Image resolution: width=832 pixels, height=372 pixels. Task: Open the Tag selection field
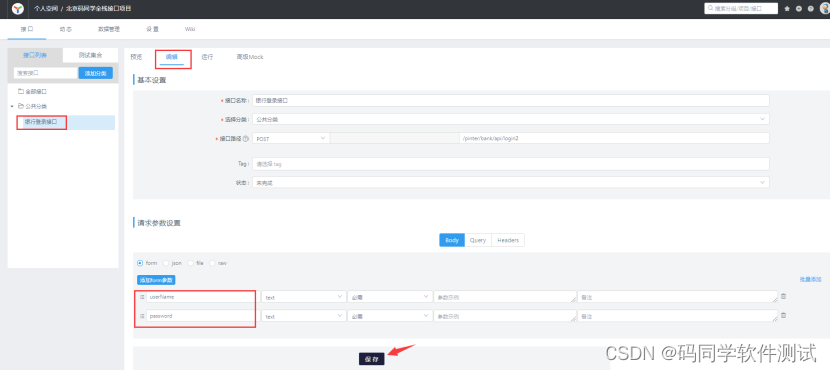click(510, 164)
